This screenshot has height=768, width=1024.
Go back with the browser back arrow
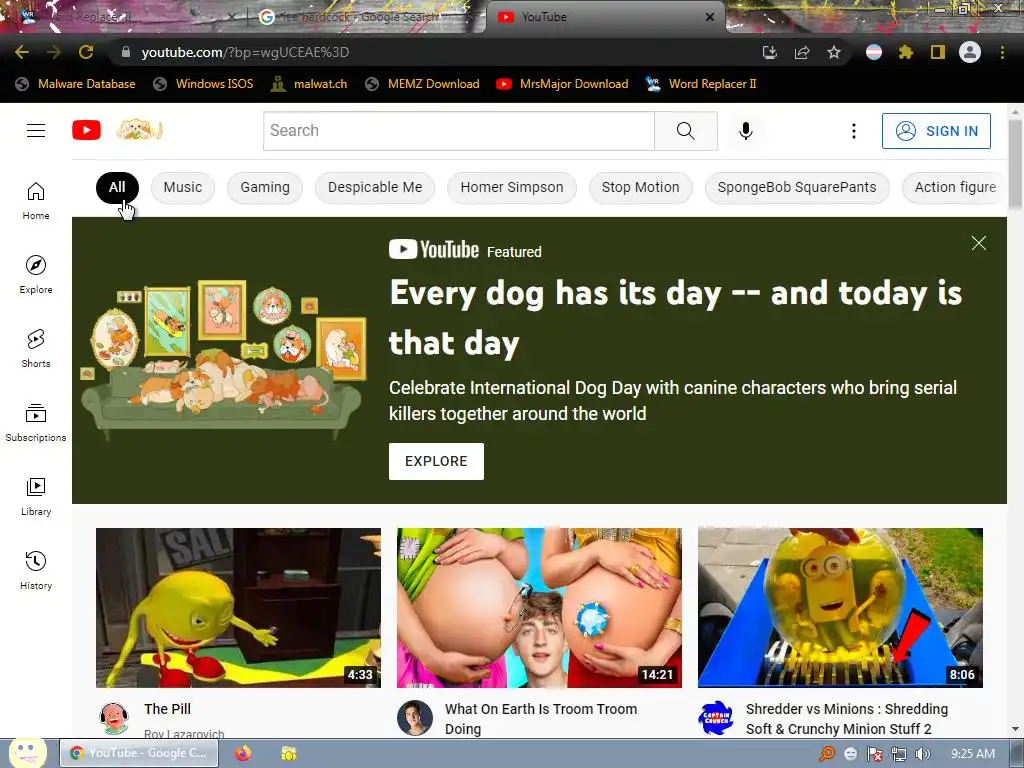click(x=22, y=52)
